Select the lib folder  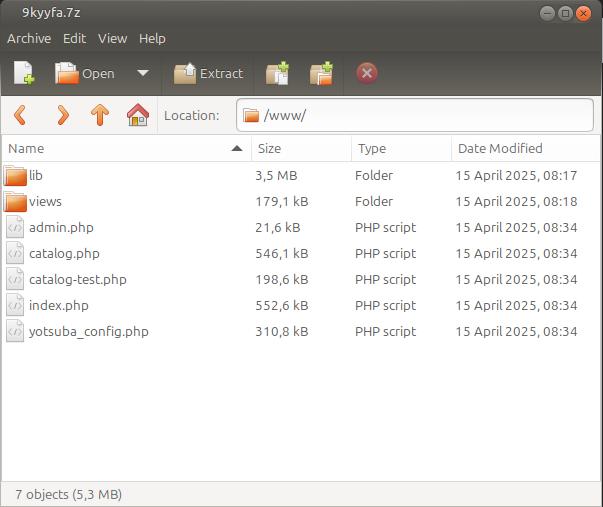(x=35, y=175)
